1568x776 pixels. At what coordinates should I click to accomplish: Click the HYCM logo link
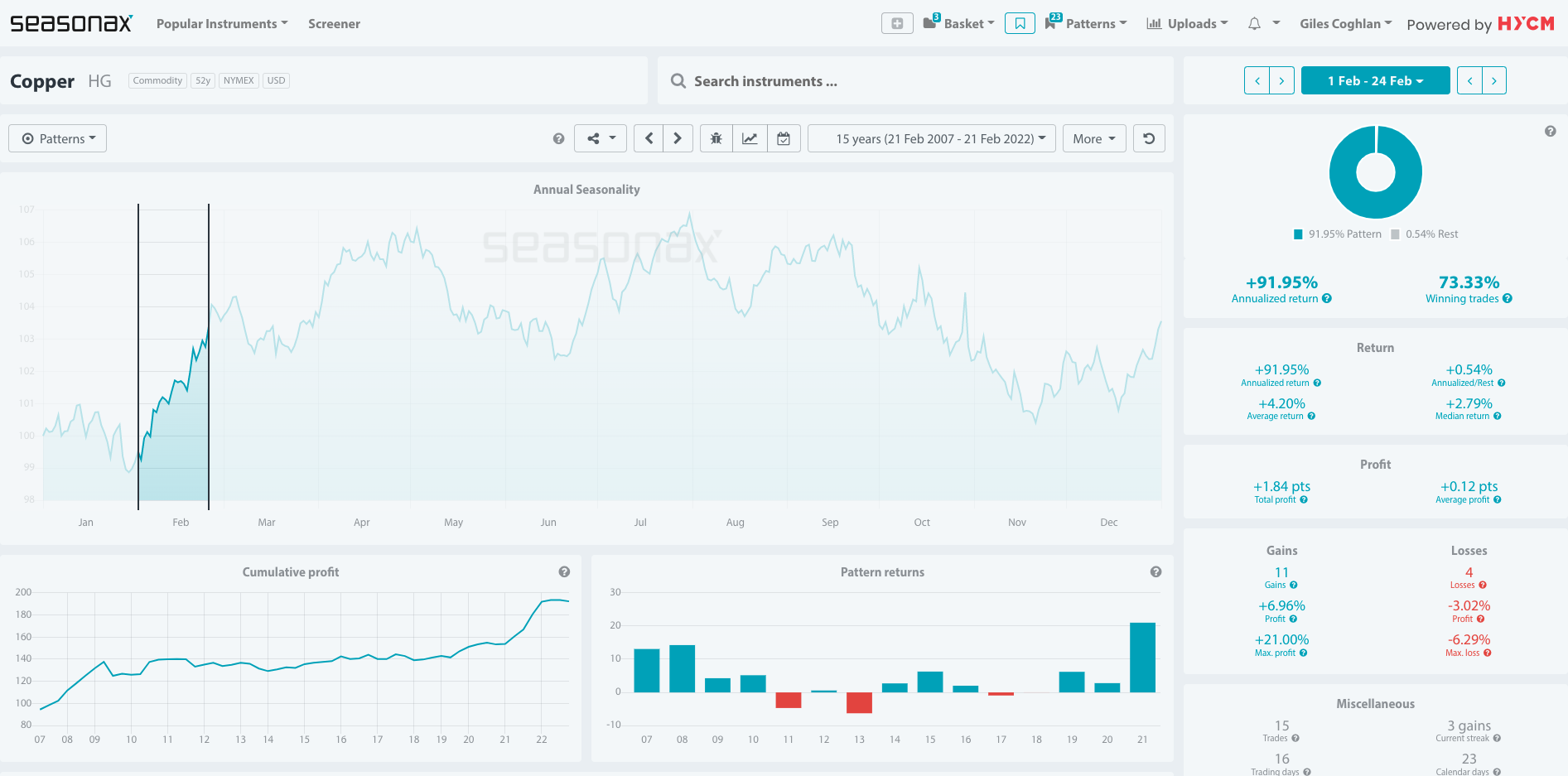pyautogui.click(x=1526, y=24)
